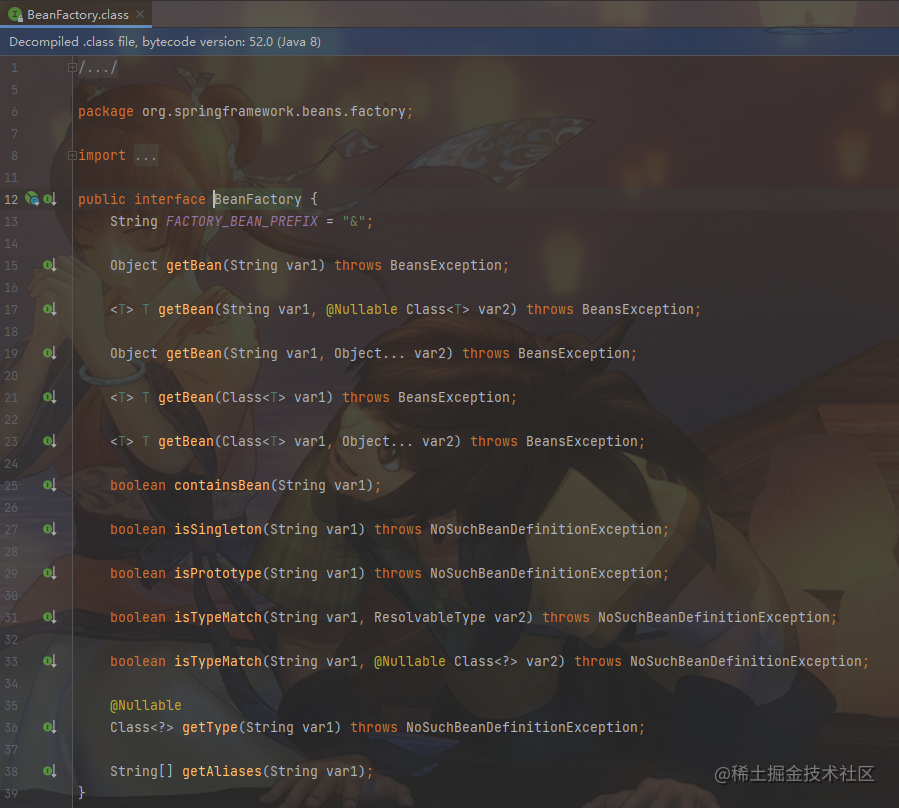Image resolution: width=899 pixels, height=808 pixels.
Task: Click ResolvableType parameter type on line 31
Action: (430, 617)
